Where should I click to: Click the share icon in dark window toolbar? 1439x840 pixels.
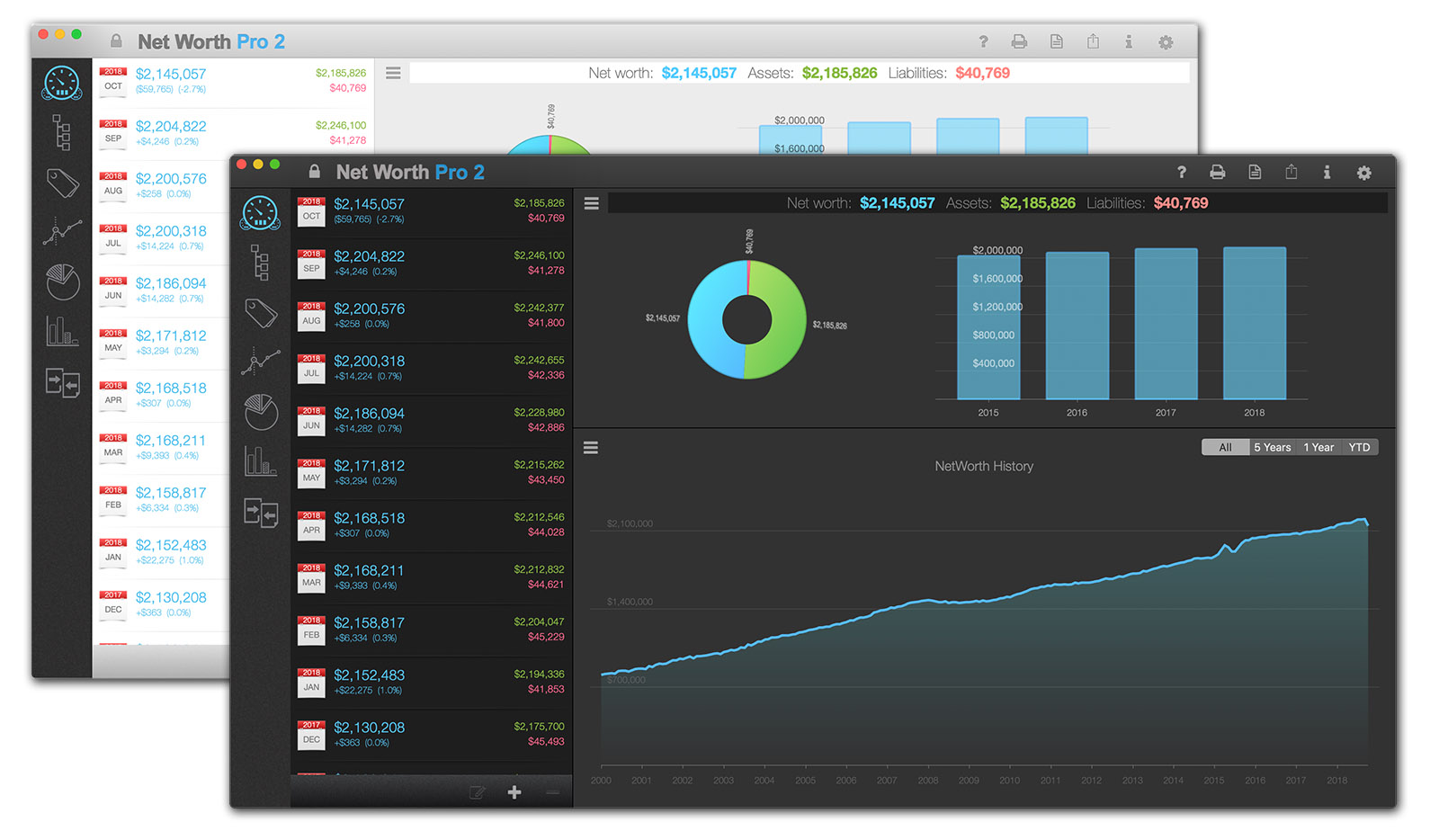click(x=1292, y=171)
